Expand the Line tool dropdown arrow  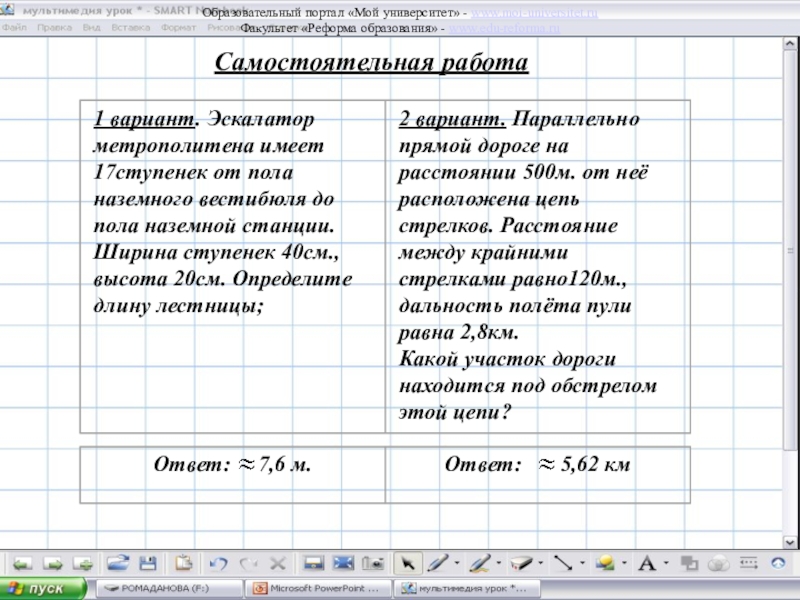(x=582, y=563)
